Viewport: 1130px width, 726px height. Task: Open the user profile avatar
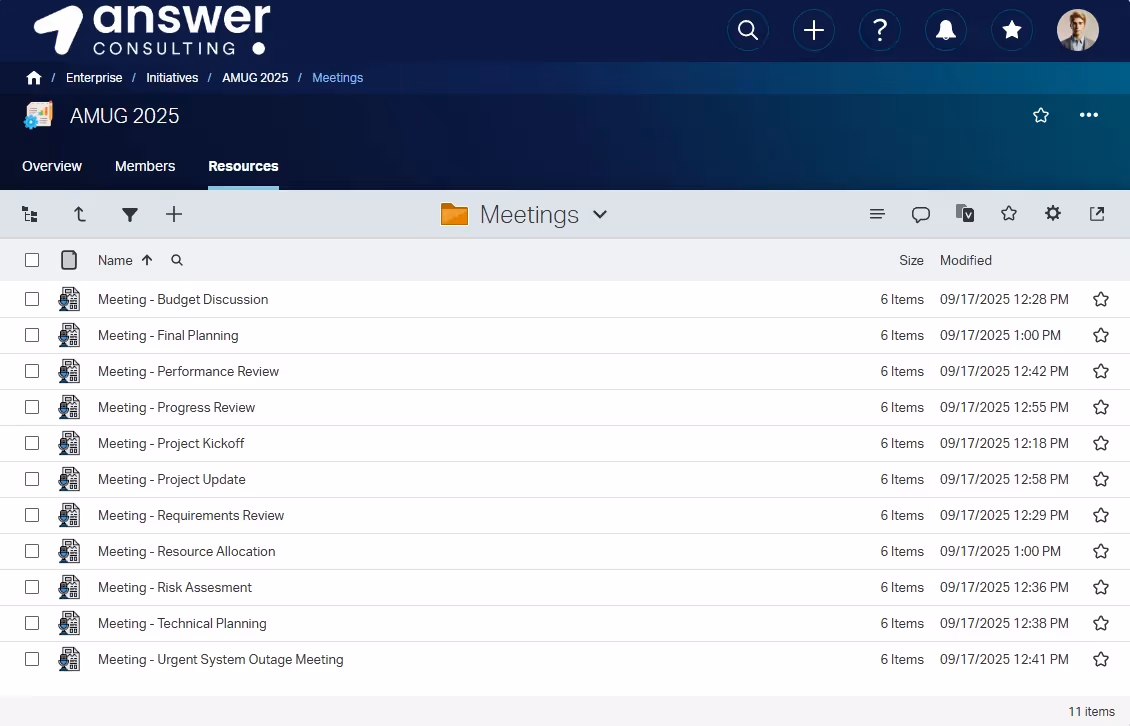pyautogui.click(x=1077, y=30)
